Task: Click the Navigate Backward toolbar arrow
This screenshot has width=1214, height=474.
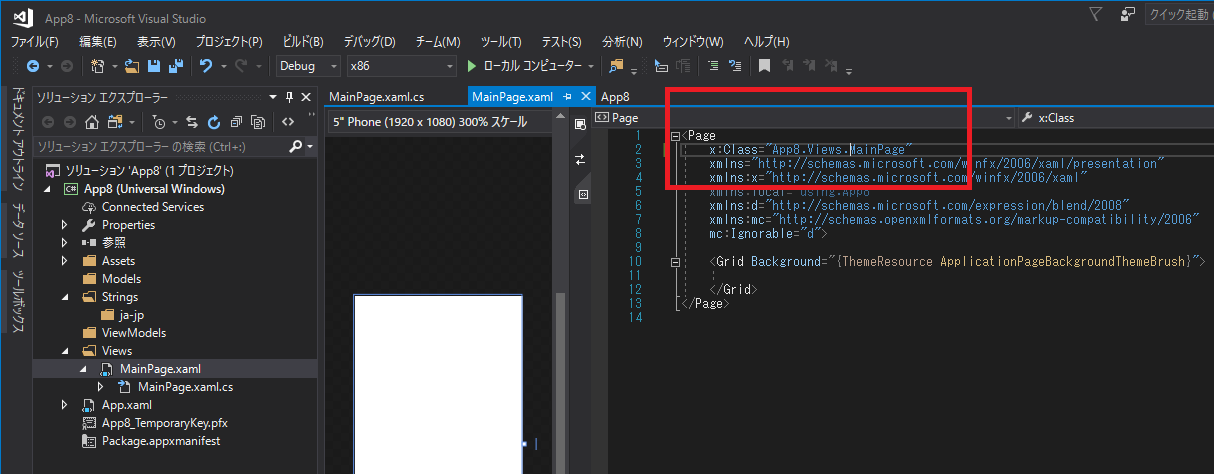Action: click(33, 66)
